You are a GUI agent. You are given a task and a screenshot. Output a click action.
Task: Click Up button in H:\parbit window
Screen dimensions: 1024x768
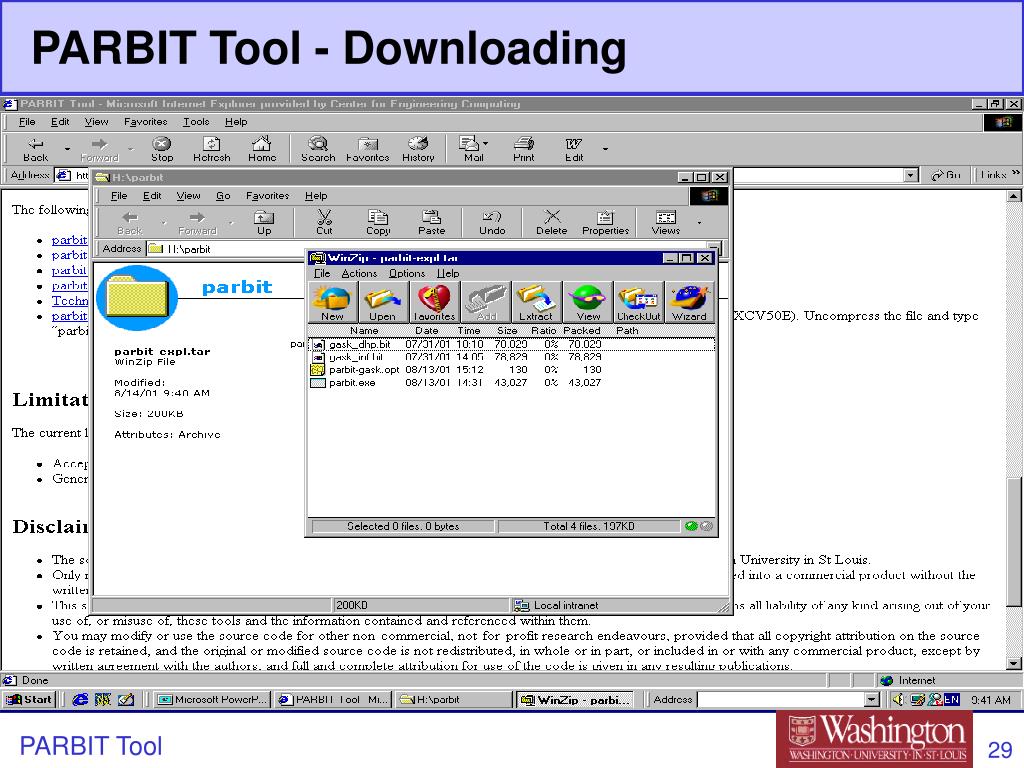[264, 222]
